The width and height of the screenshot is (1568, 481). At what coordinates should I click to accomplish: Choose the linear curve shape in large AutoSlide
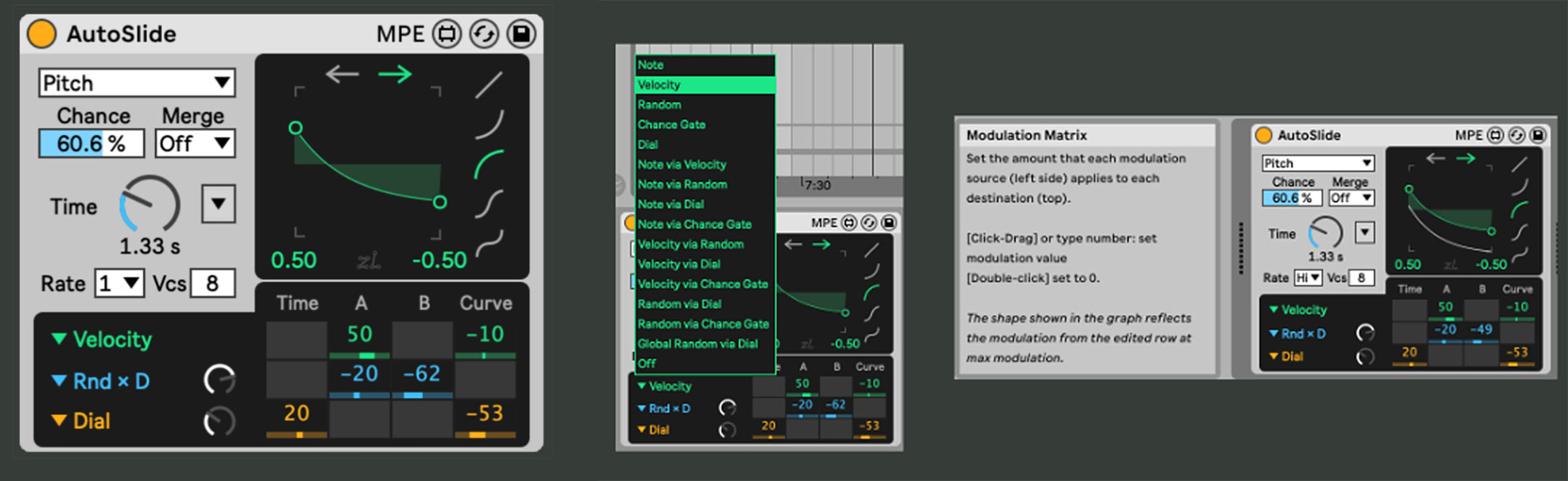tap(489, 85)
